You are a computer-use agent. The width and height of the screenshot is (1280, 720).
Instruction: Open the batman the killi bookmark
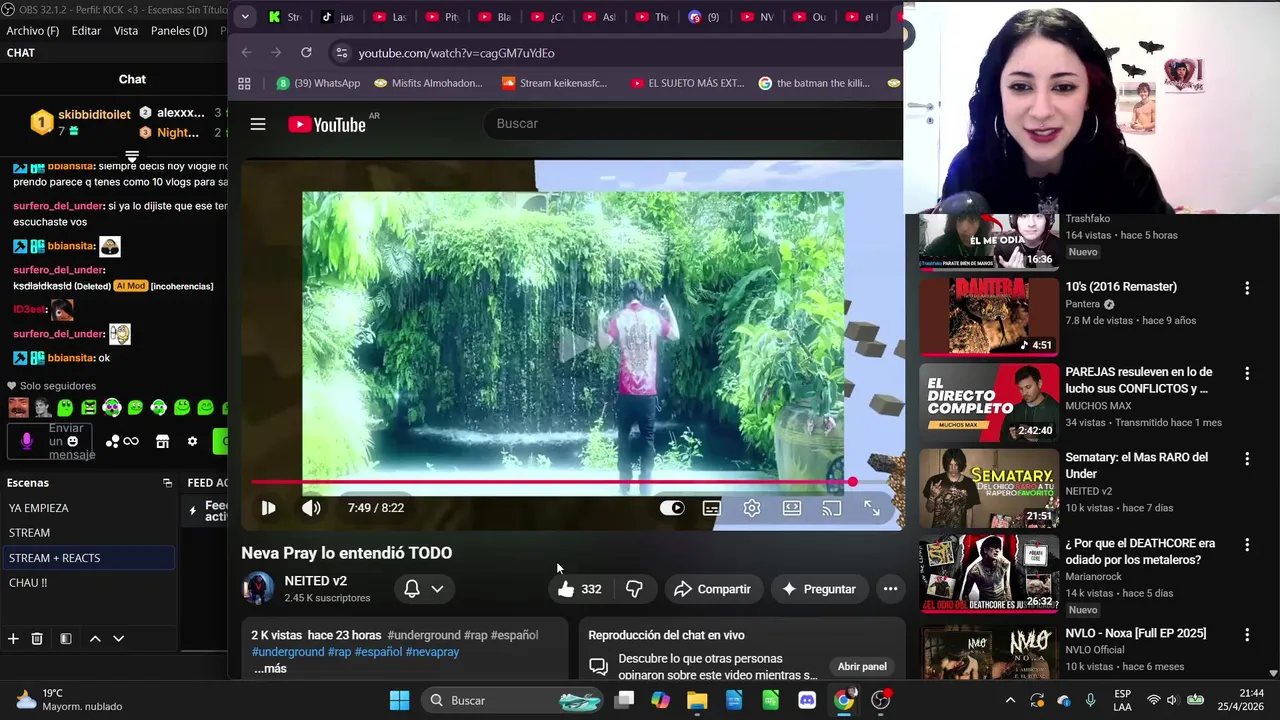pyautogui.click(x=814, y=83)
